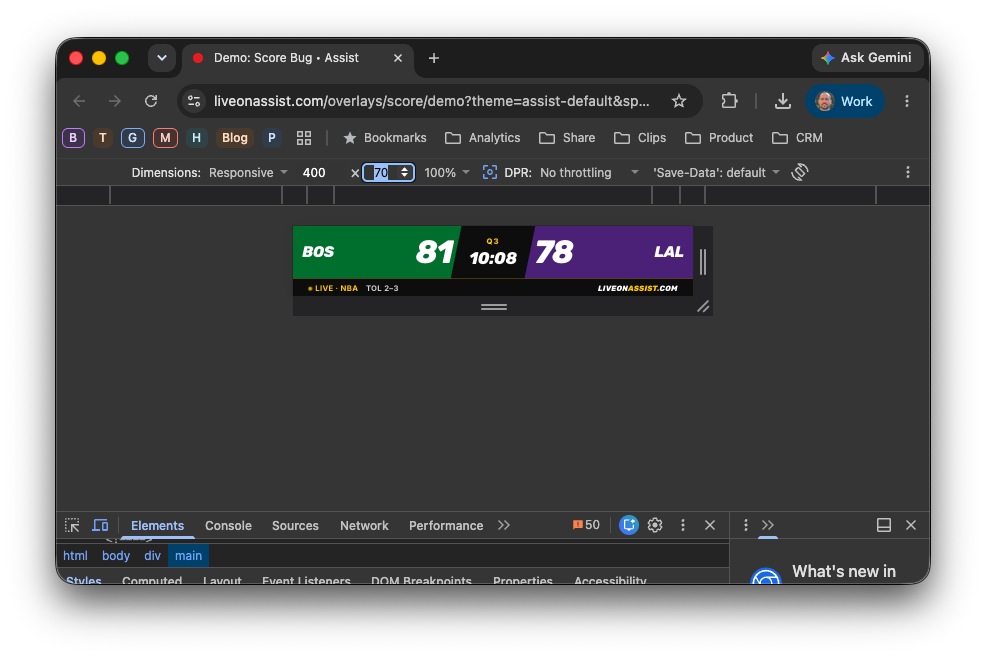Open the Work profile menu

845,101
